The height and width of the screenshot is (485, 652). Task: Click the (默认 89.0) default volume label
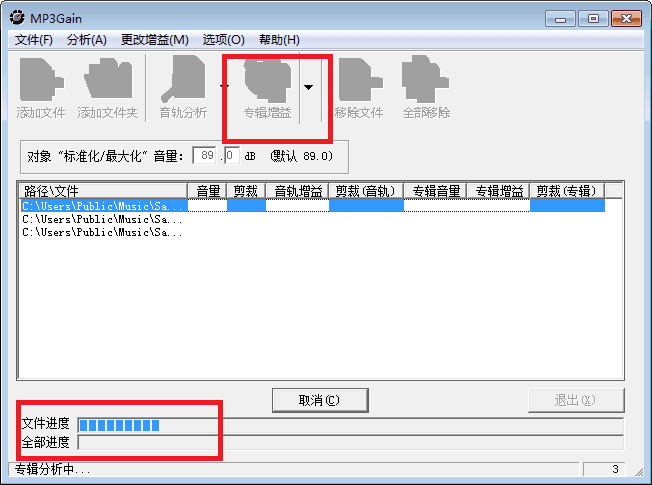tap(301, 156)
